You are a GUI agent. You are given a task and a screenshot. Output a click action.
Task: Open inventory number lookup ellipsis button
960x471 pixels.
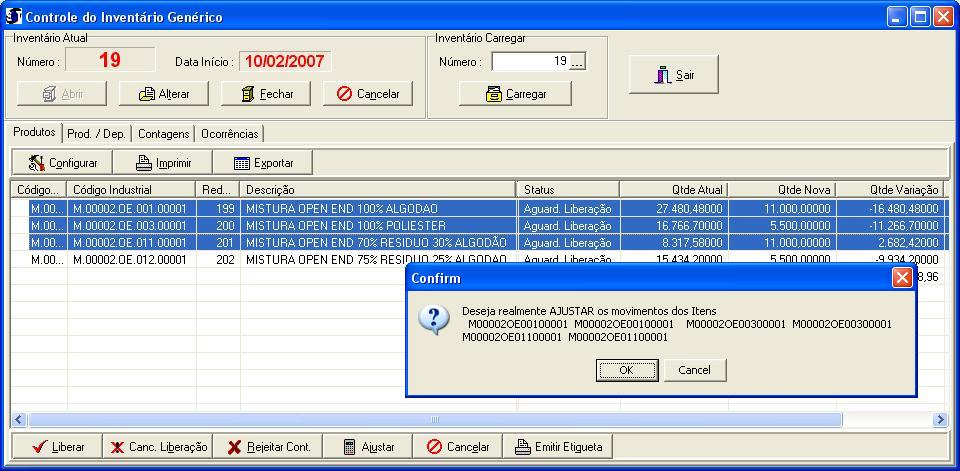(578, 62)
